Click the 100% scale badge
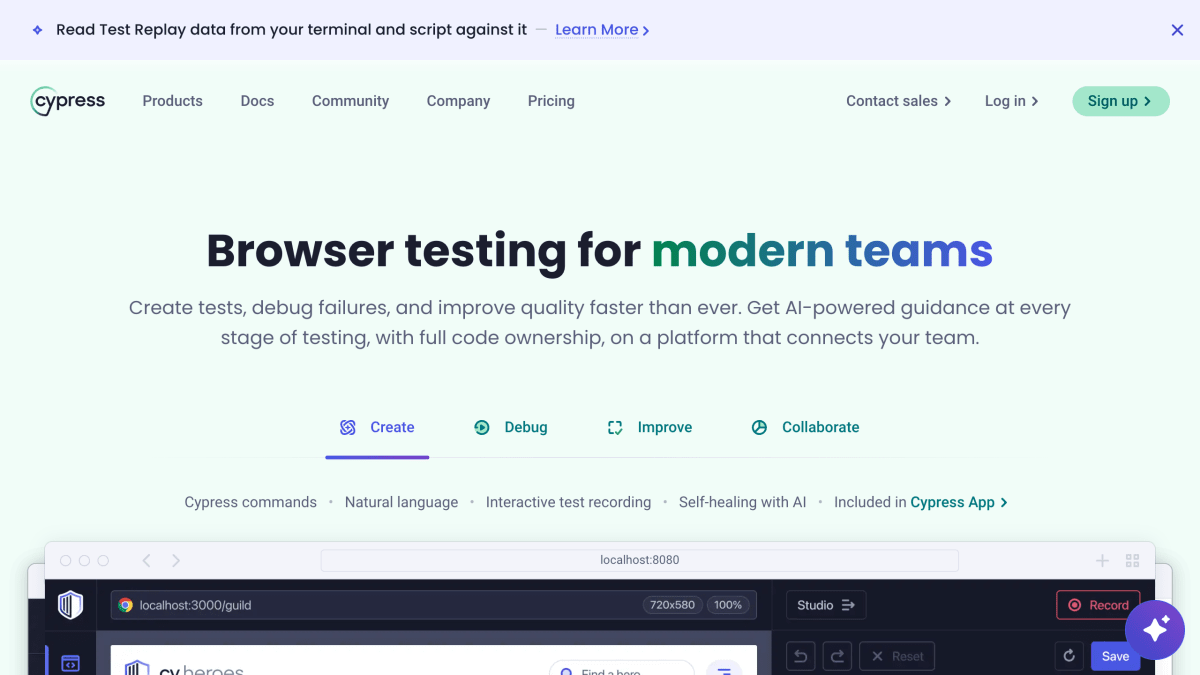 point(728,605)
